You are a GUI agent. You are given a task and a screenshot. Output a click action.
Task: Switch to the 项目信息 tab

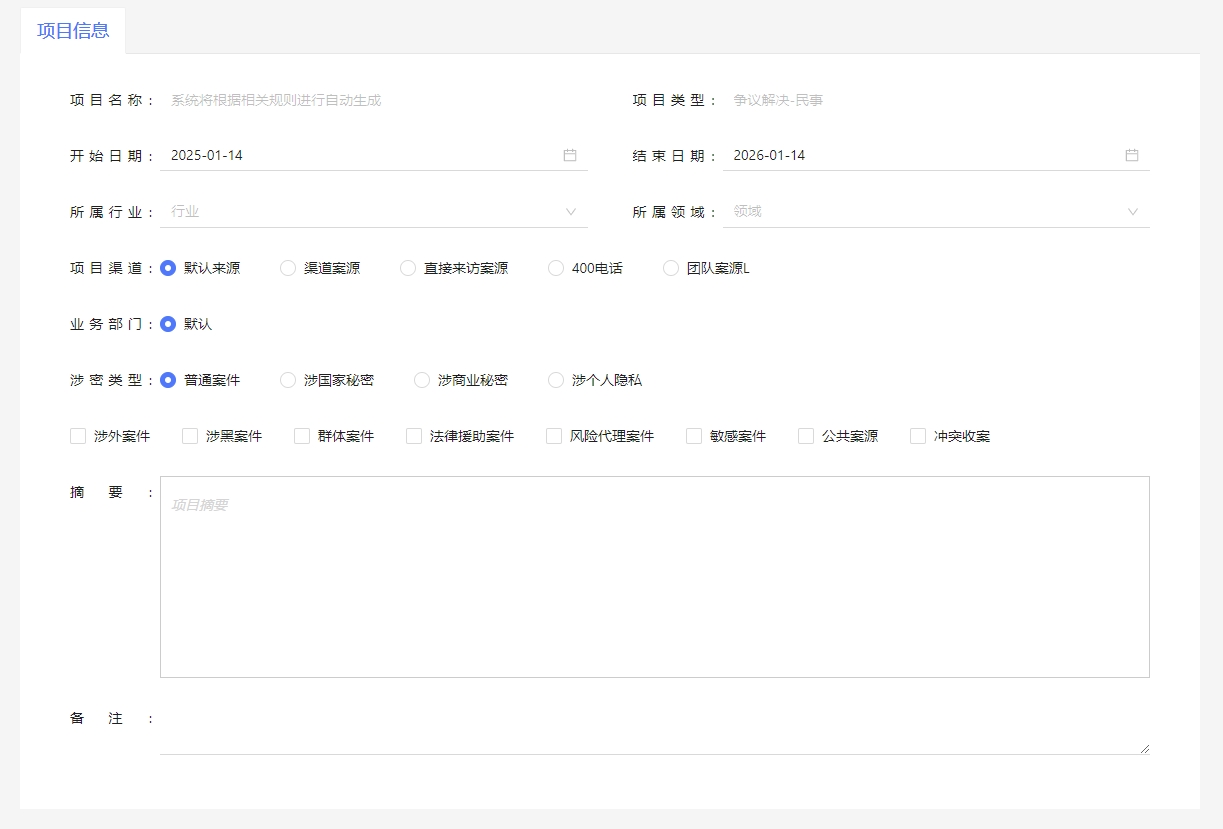pyautogui.click(x=73, y=30)
